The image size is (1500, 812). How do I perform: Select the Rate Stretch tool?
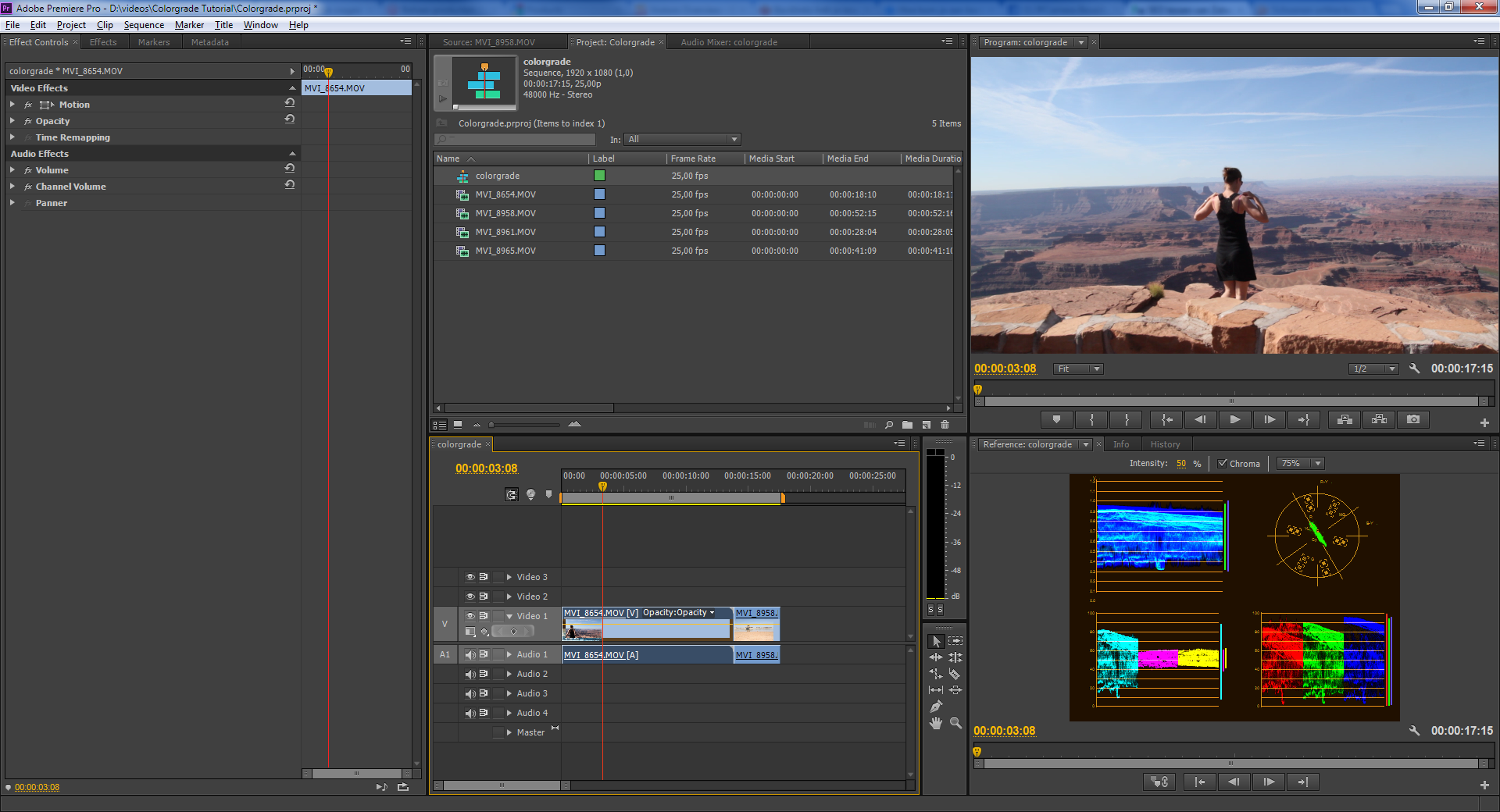(x=936, y=674)
